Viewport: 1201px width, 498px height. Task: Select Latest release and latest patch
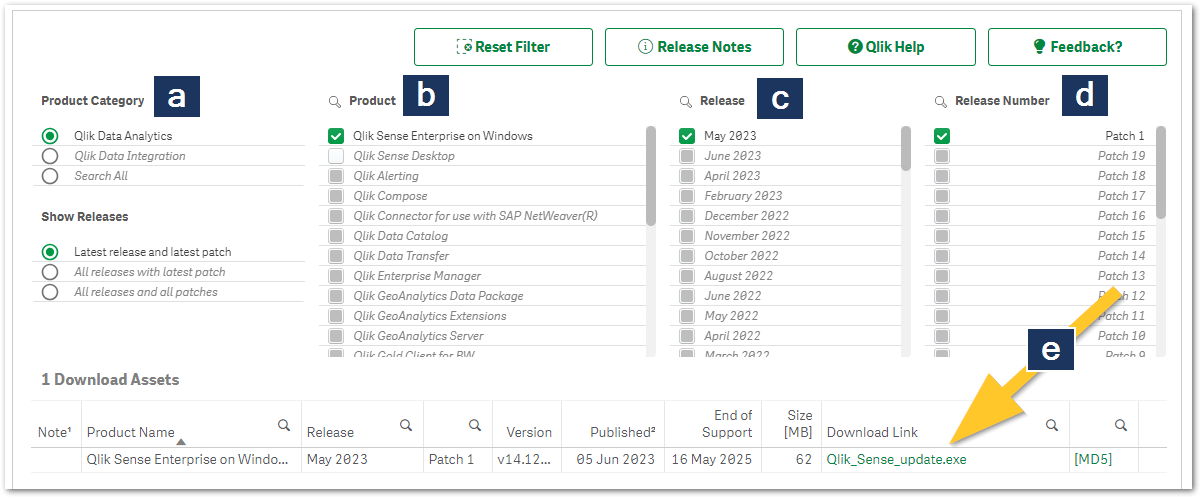pyautogui.click(x=50, y=252)
